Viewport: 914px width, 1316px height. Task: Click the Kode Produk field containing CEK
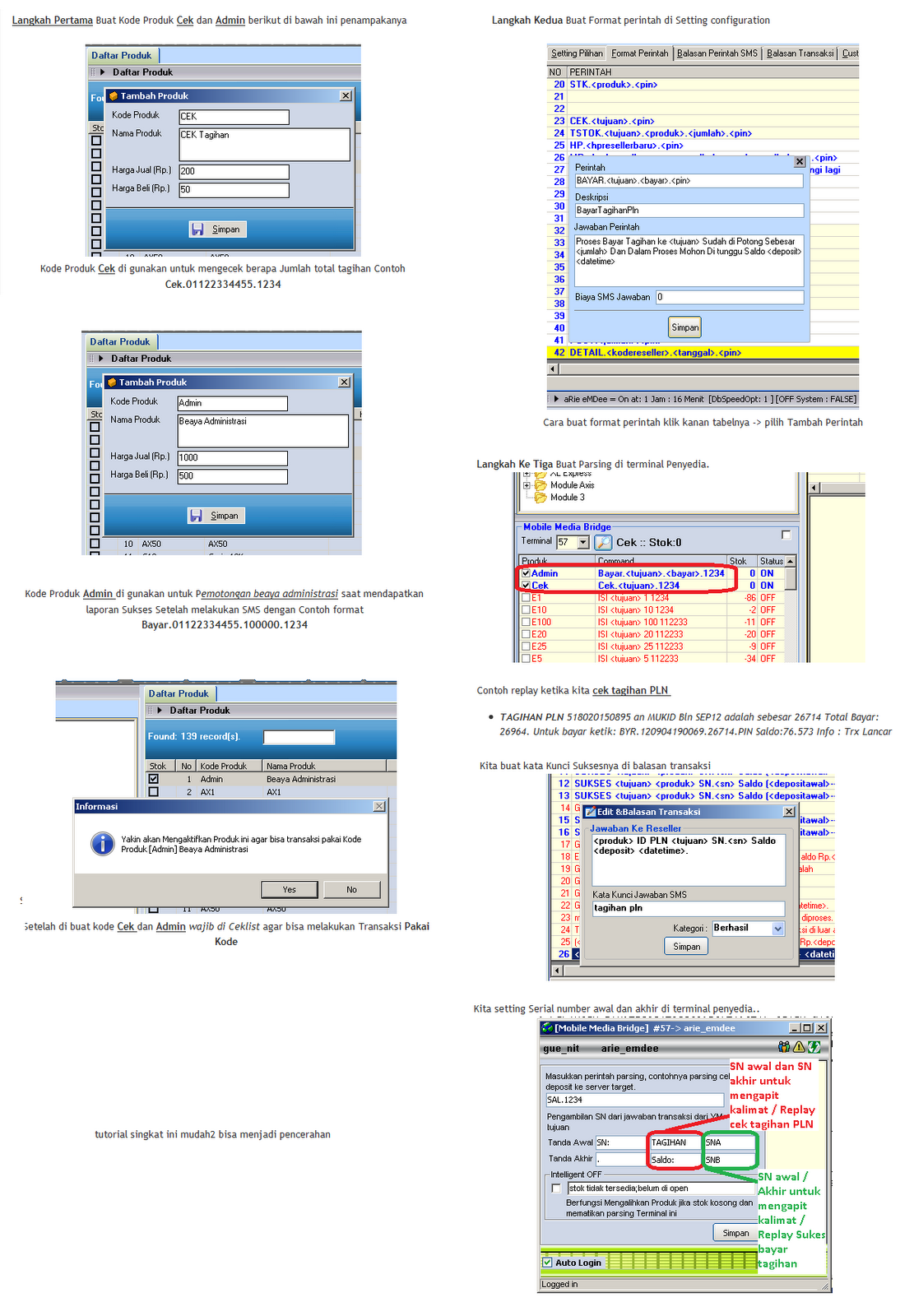pyautogui.click(x=234, y=117)
